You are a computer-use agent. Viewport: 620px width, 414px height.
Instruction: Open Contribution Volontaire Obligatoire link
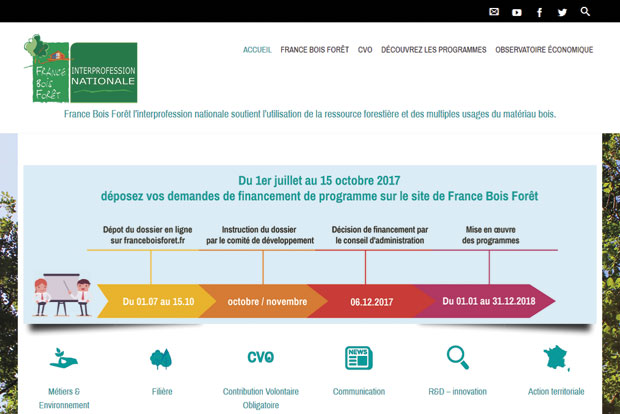pos(261,398)
